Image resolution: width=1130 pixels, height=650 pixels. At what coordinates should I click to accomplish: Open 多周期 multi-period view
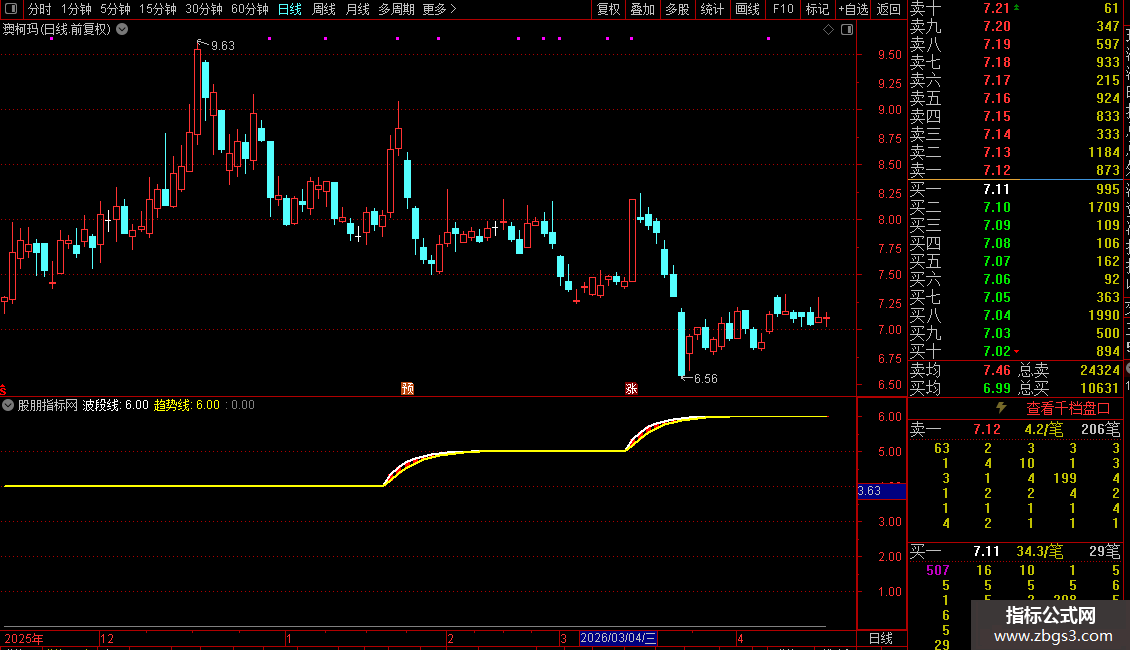pyautogui.click(x=396, y=9)
